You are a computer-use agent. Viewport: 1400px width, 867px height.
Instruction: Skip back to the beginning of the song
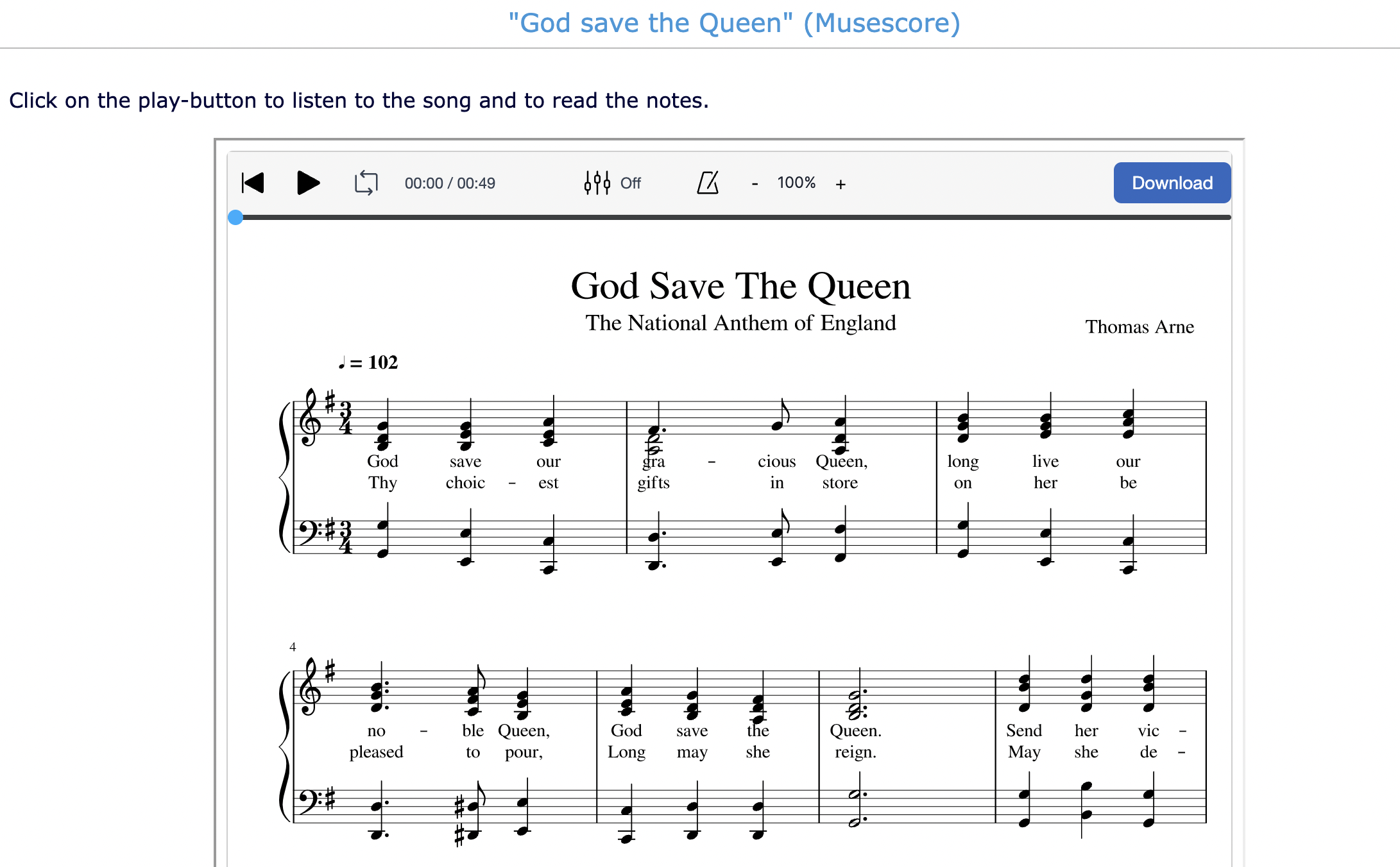click(253, 183)
